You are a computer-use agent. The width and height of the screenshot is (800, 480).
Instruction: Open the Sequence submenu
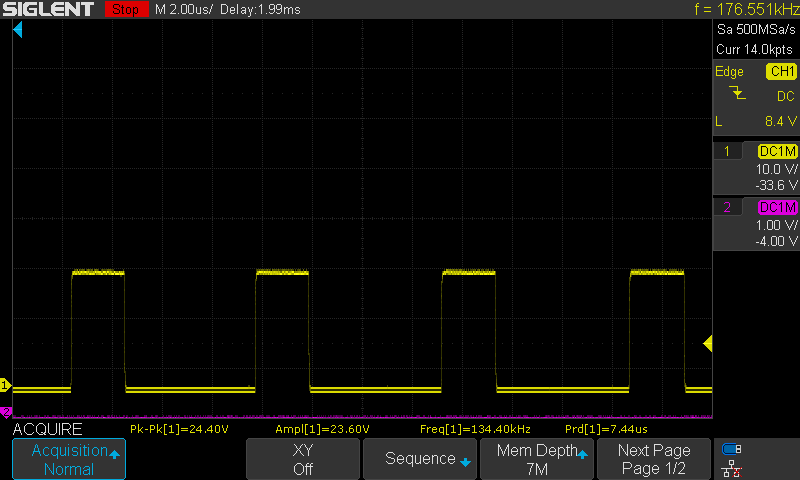click(x=420, y=459)
